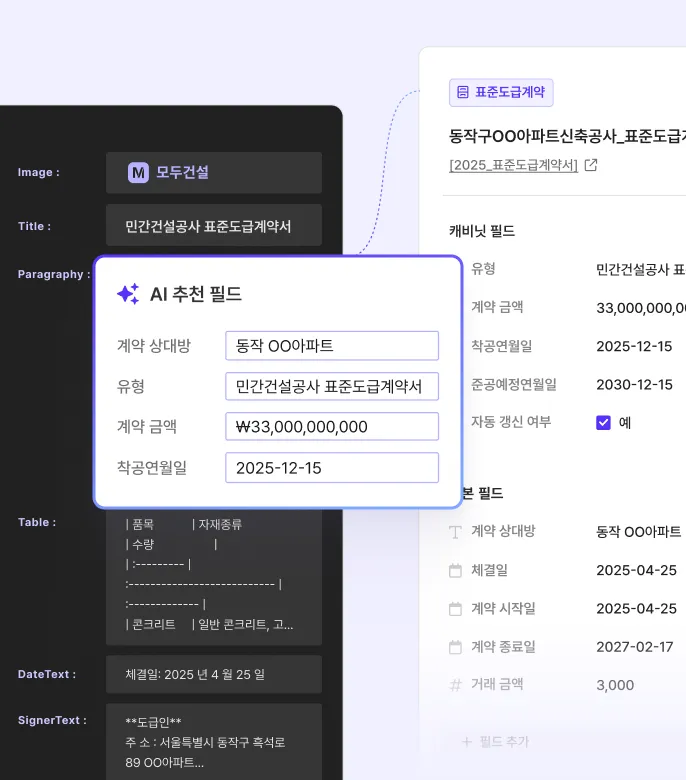Click the 유형 input in AI 추천 필드

[332, 387]
